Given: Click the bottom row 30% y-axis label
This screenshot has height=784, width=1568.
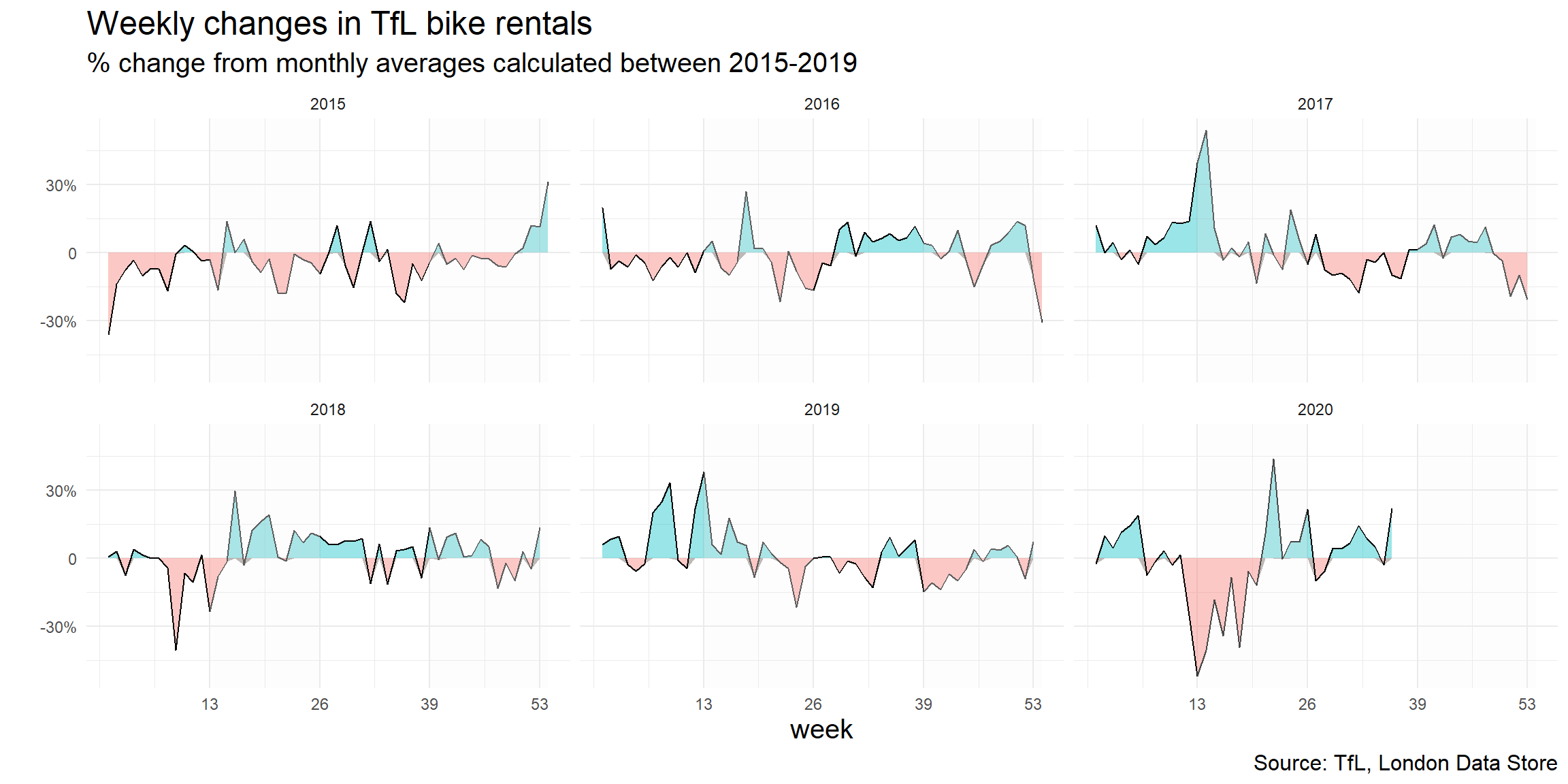Looking at the screenshot, I should click(61, 491).
